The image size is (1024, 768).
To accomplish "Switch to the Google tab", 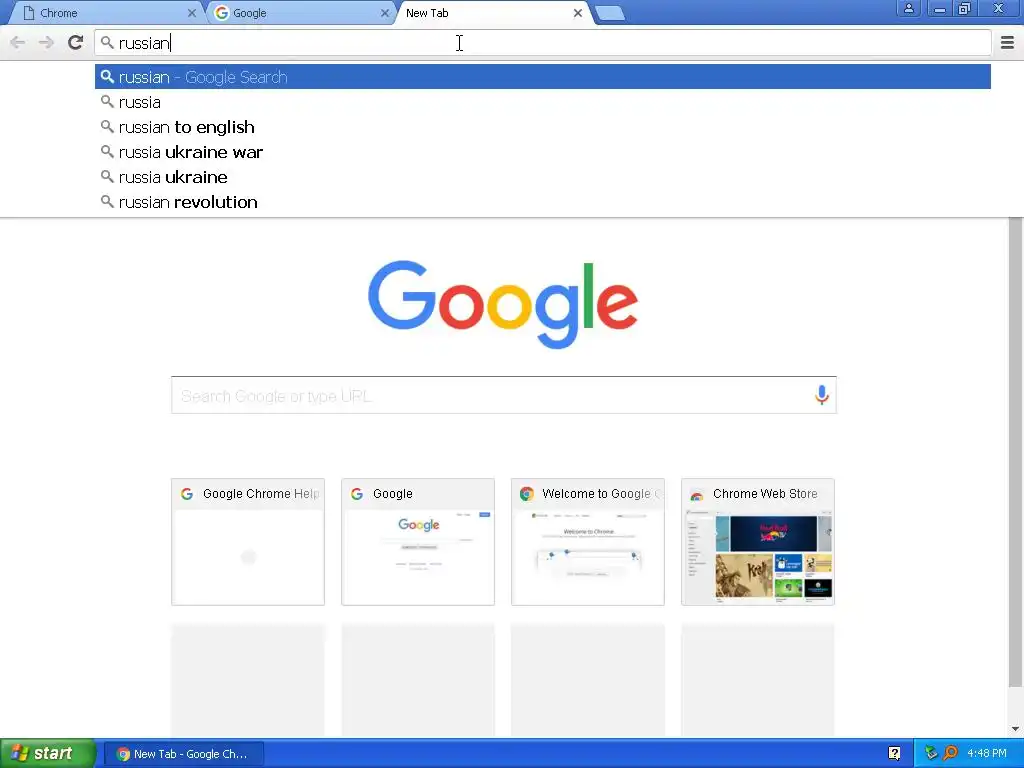I will (x=300, y=13).
